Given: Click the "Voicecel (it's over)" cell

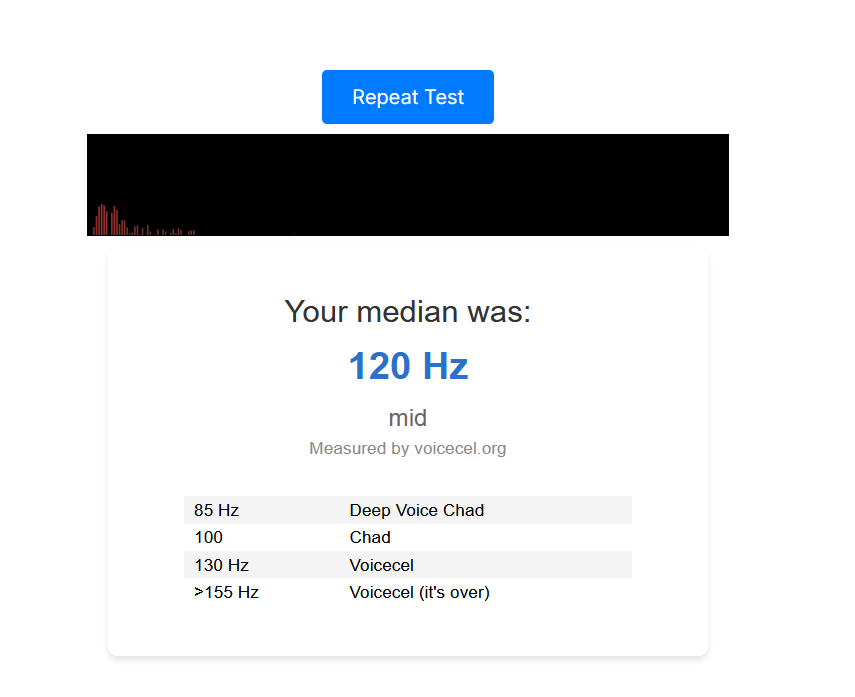Looking at the screenshot, I should (420, 592).
